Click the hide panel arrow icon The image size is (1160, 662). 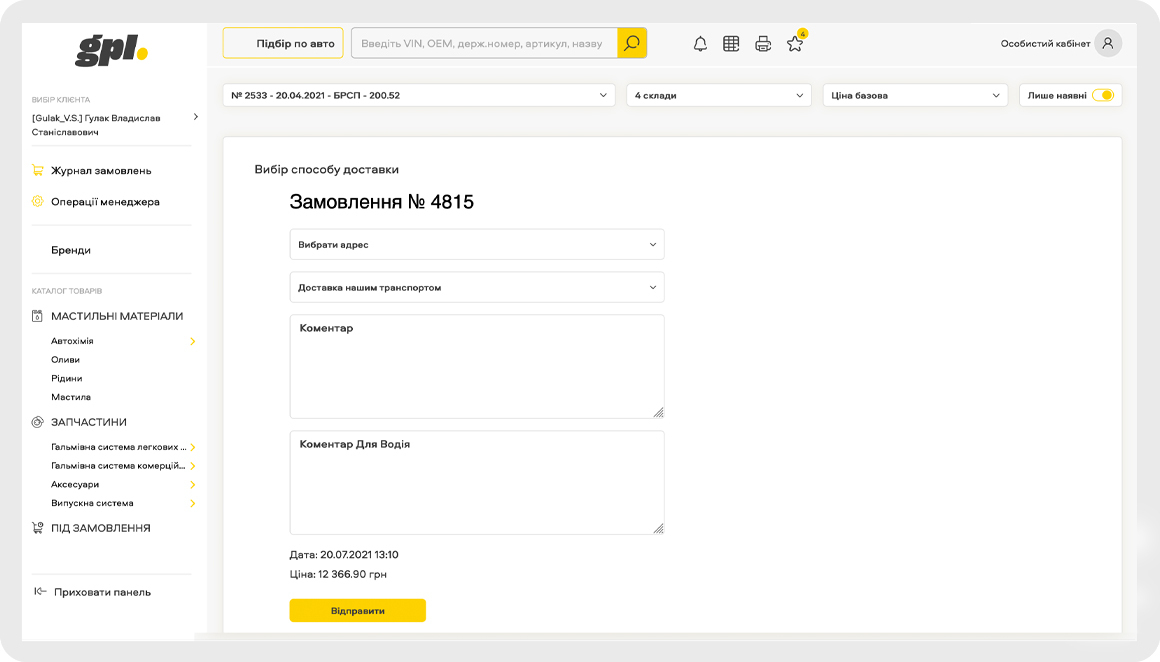(x=40, y=592)
